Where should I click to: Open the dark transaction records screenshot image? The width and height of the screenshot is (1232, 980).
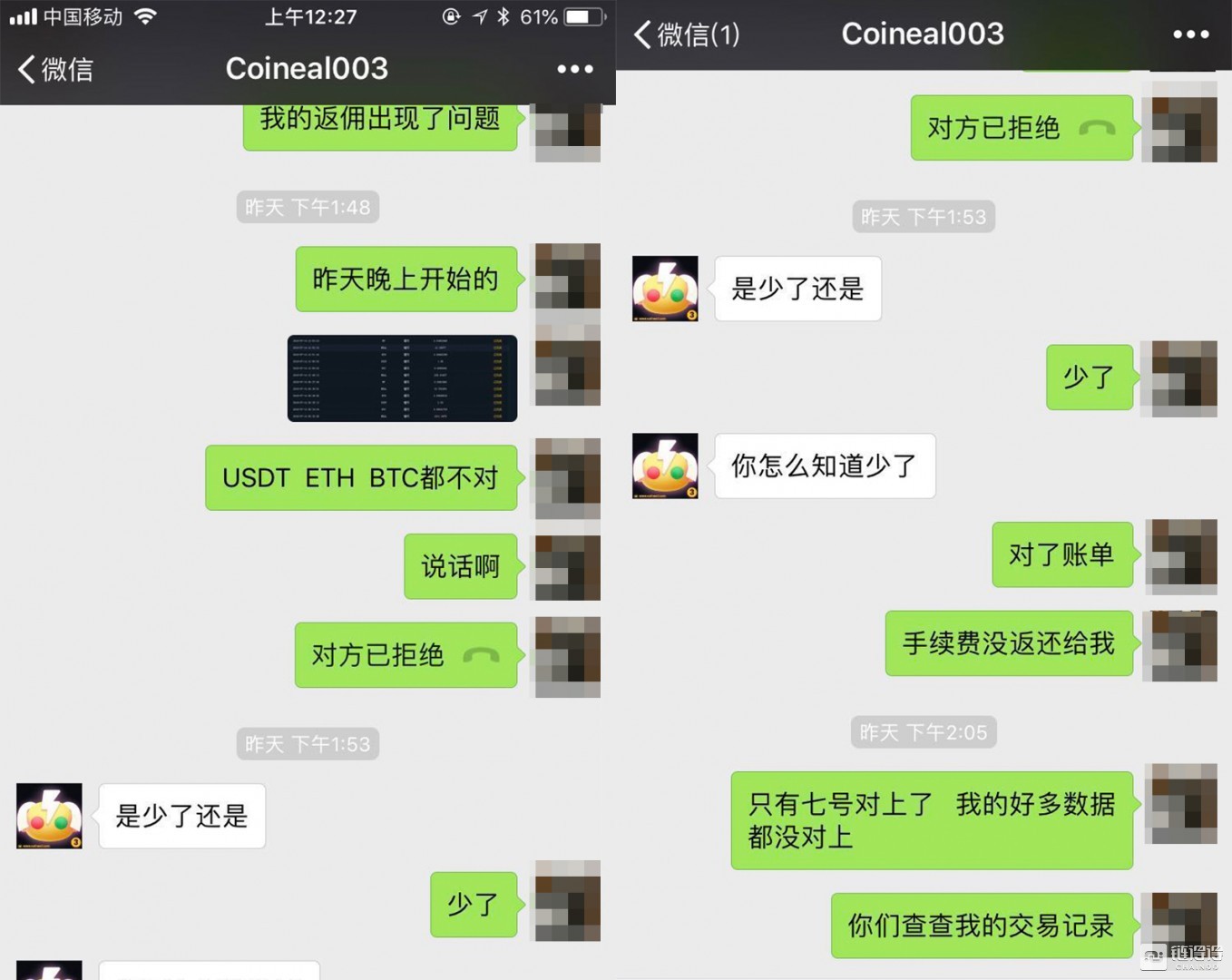point(402,378)
